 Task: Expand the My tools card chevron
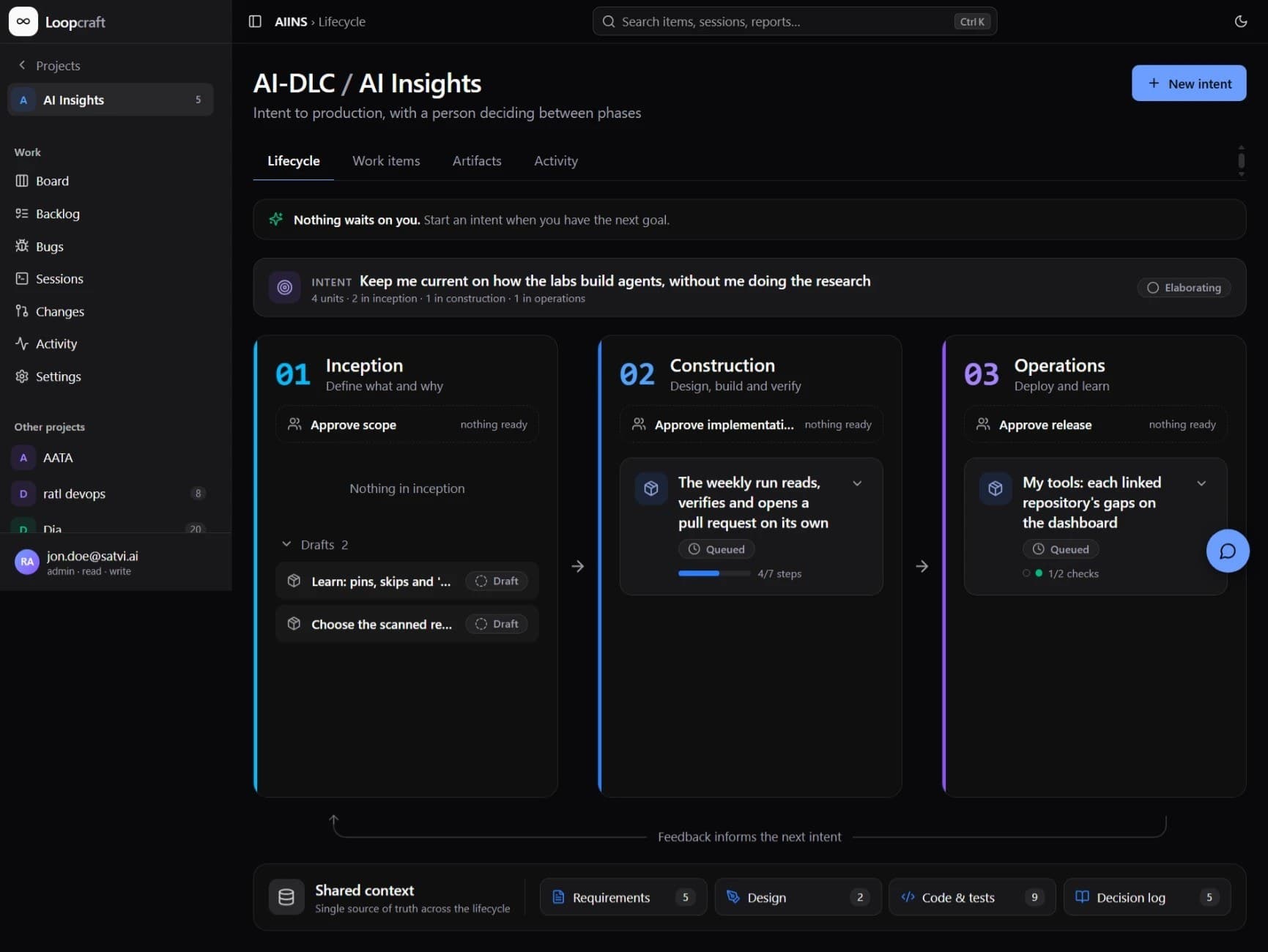pos(1201,483)
